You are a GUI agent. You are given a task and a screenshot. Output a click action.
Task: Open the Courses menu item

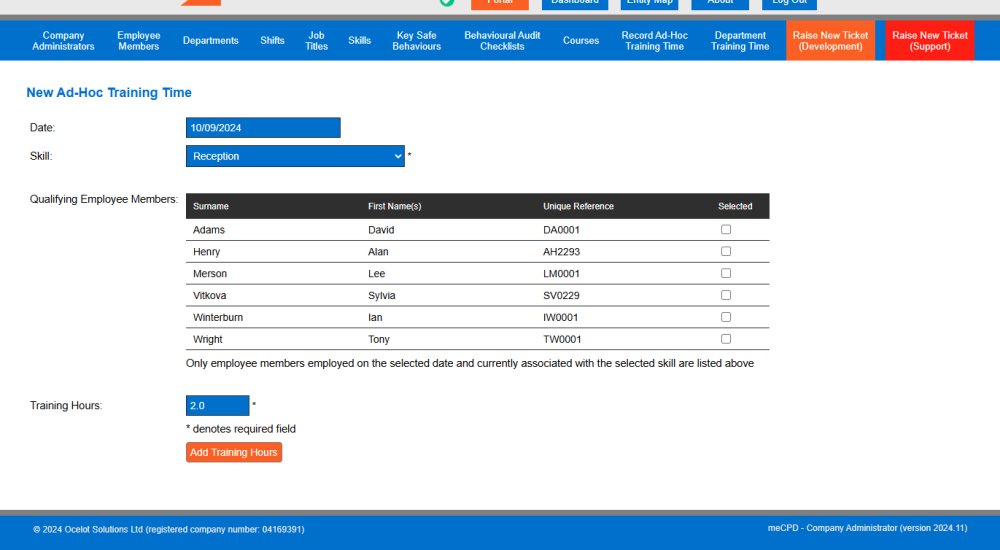click(x=581, y=41)
